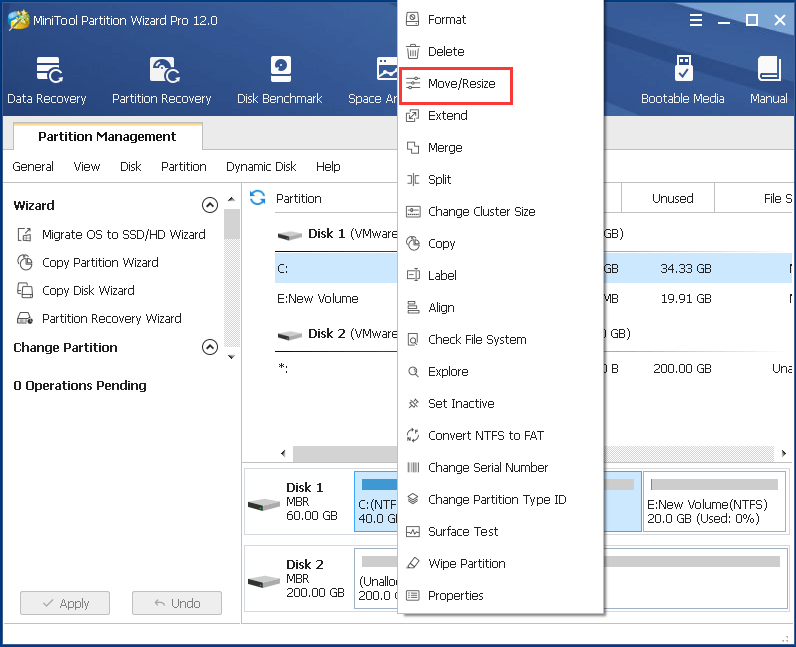Click the Undo button
Screen dimensions: 796x647
pos(177,603)
